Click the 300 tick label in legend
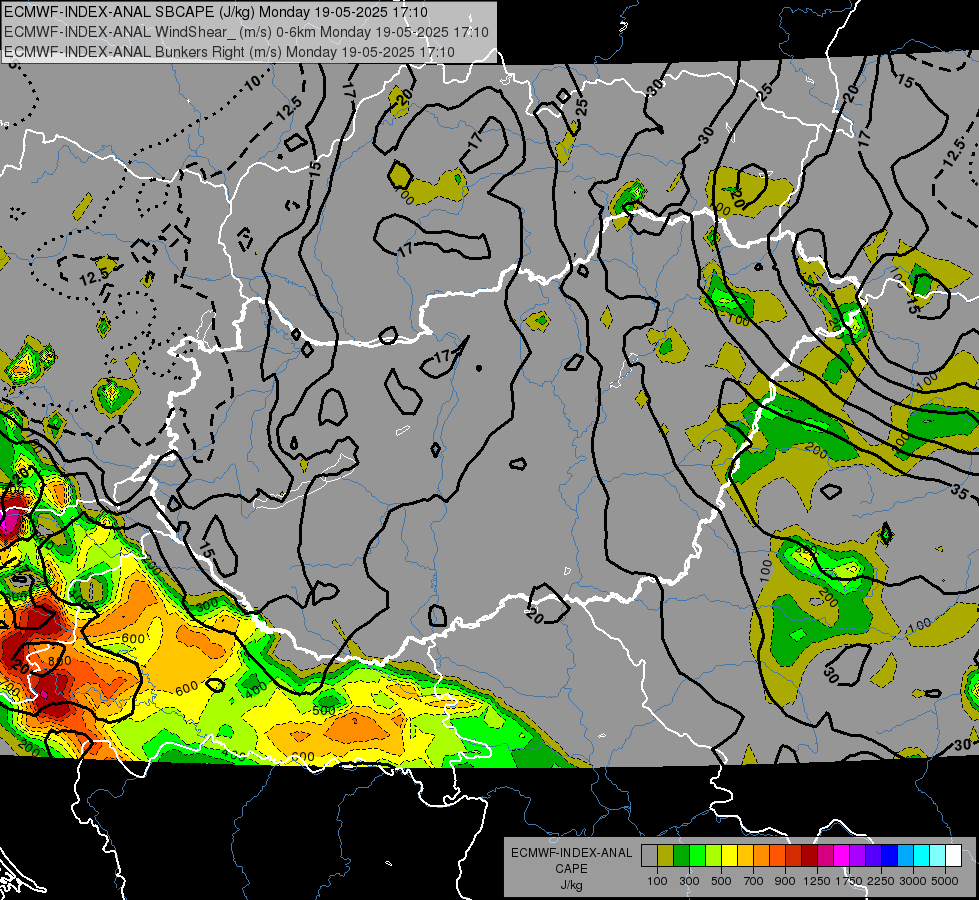The image size is (979, 900). 689,881
